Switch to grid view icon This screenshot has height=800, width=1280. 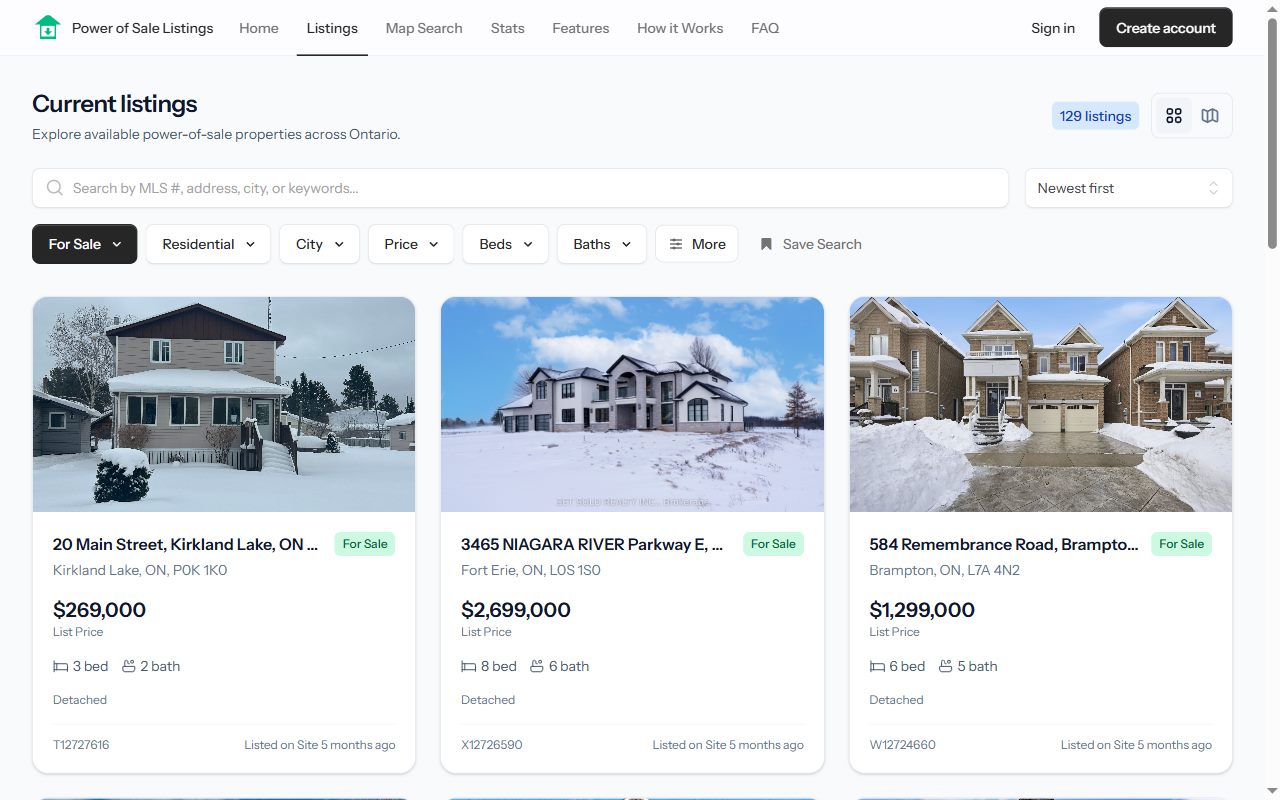(1174, 116)
